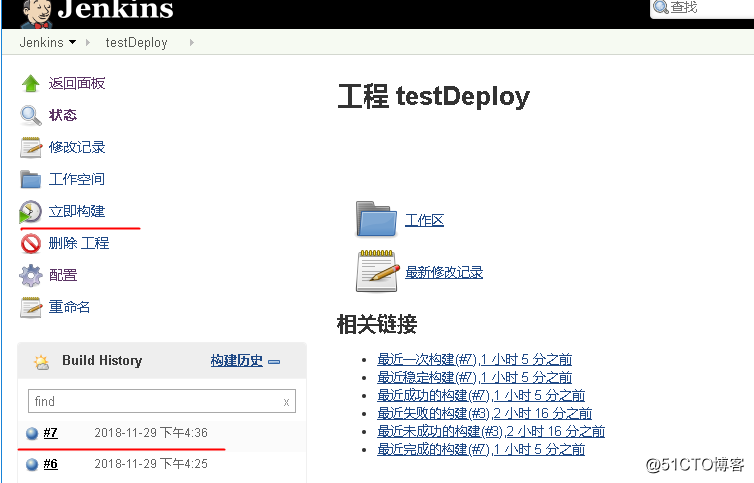Open the 工作区 link
Image resolution: width=754 pixels, height=483 pixels.
pos(425,220)
